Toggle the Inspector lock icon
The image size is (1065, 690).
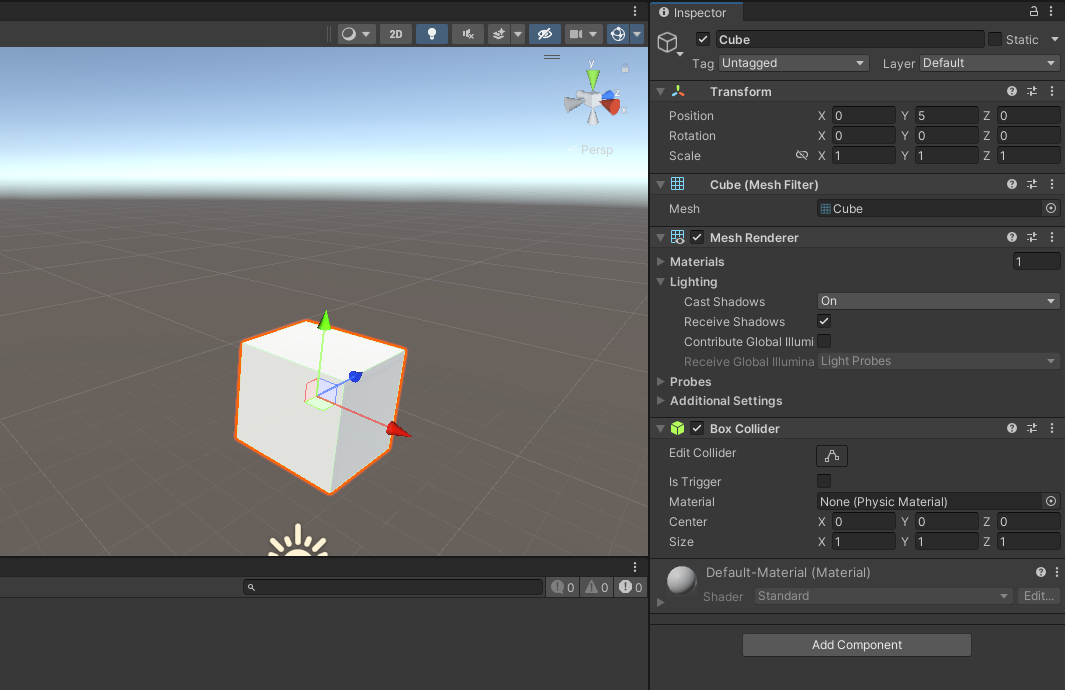[x=1034, y=12]
